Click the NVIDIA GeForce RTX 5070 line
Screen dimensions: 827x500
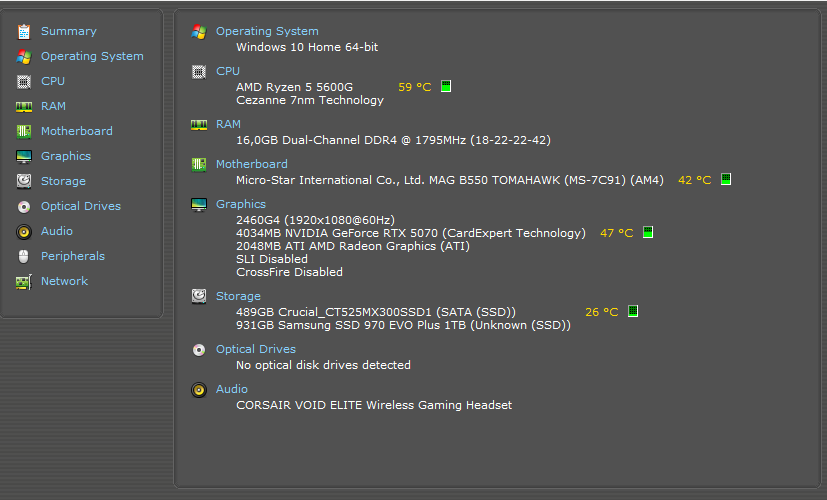coord(411,233)
